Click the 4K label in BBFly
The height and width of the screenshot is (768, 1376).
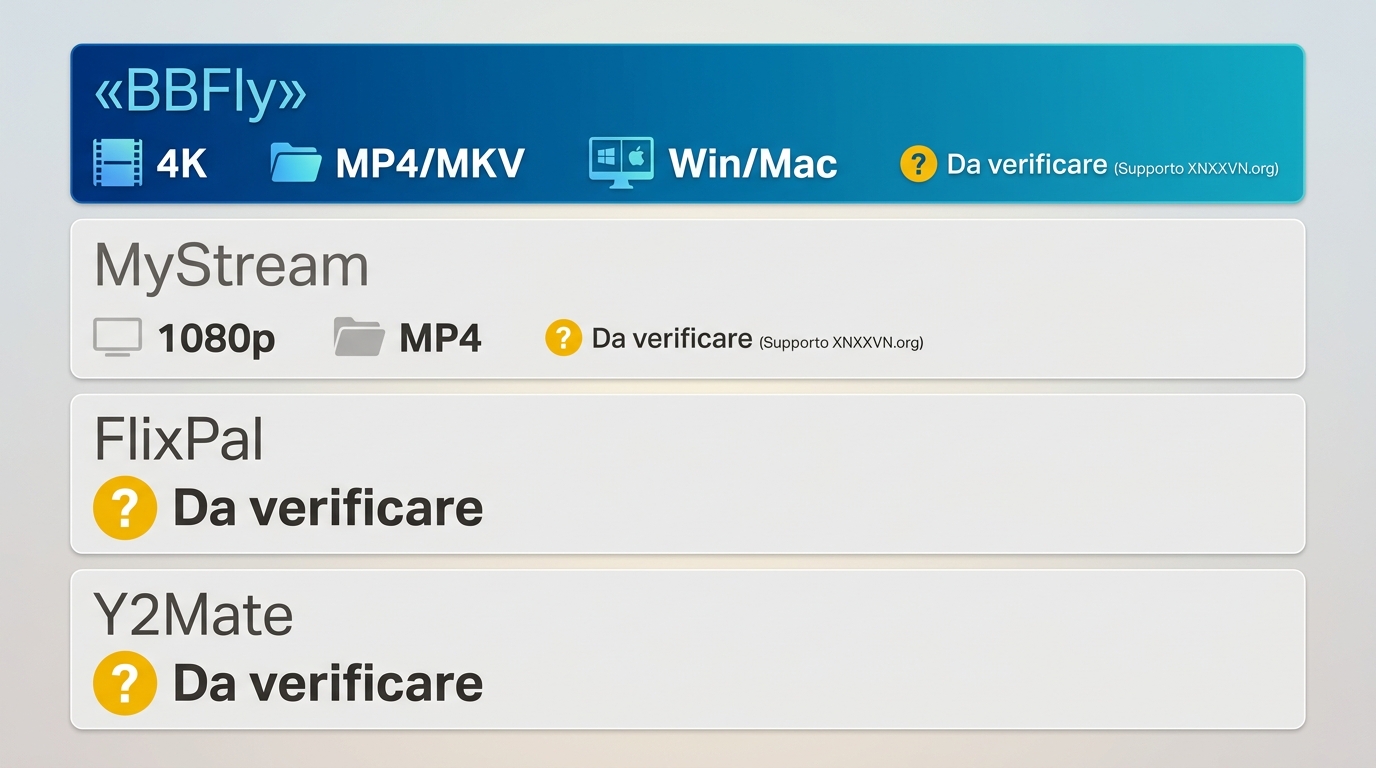coord(182,164)
